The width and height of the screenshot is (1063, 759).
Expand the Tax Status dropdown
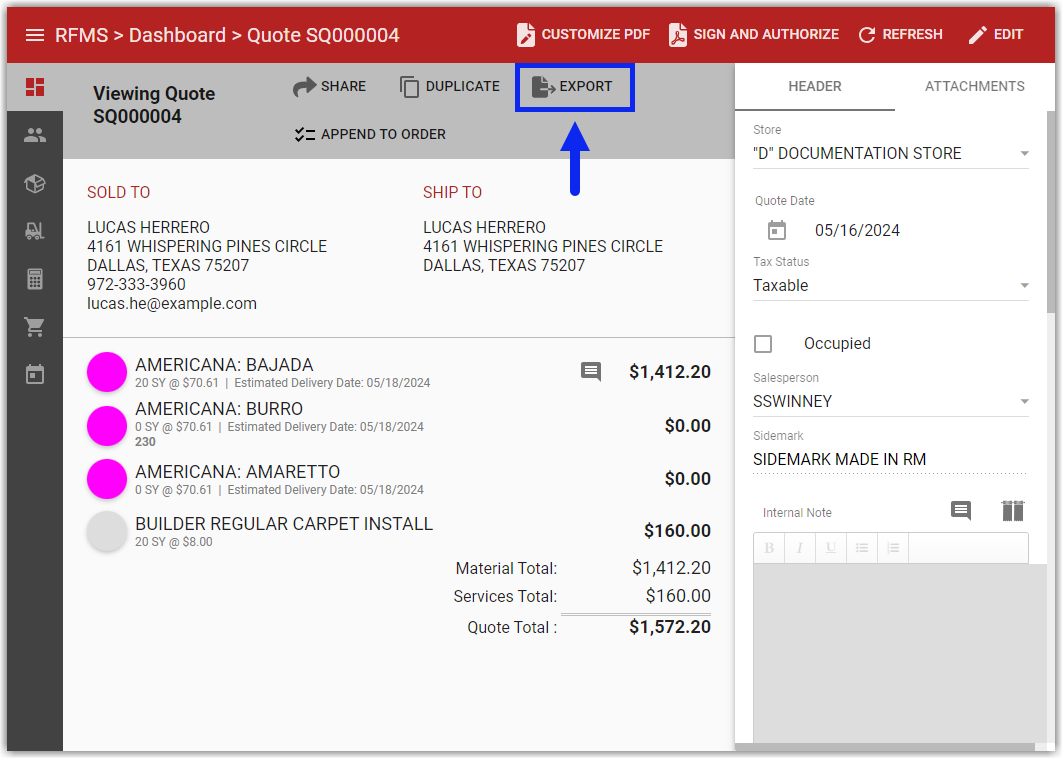(1023, 285)
